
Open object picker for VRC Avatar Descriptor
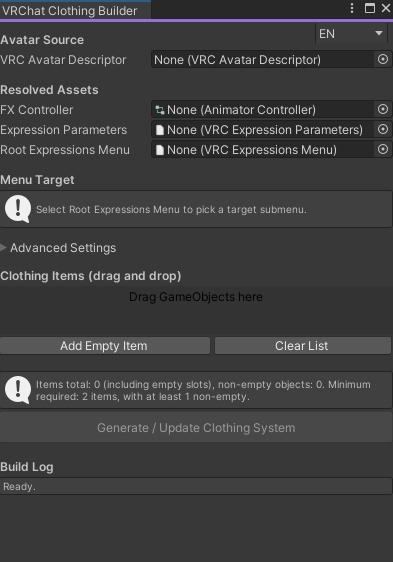[x=383, y=59]
